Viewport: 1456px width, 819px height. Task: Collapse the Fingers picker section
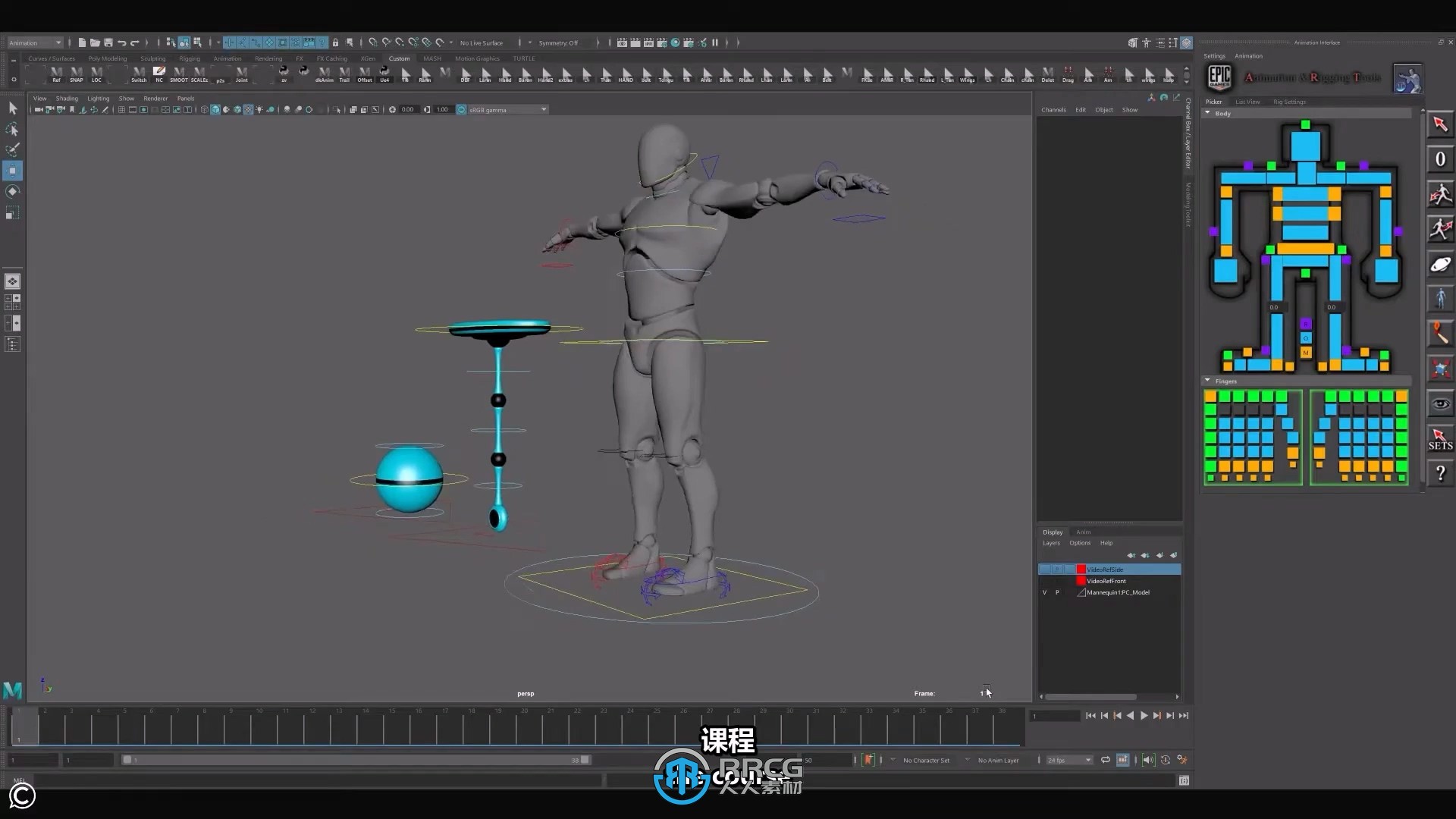[x=1207, y=381]
